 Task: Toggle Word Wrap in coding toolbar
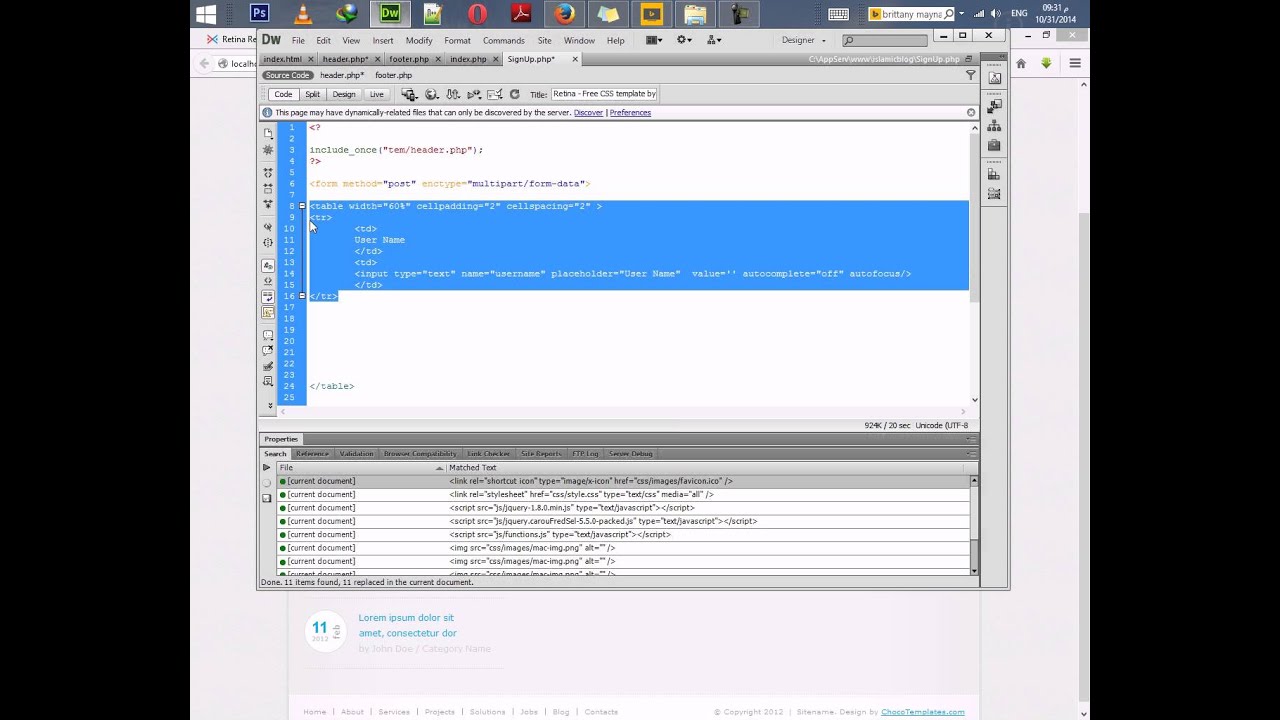pos(268,297)
